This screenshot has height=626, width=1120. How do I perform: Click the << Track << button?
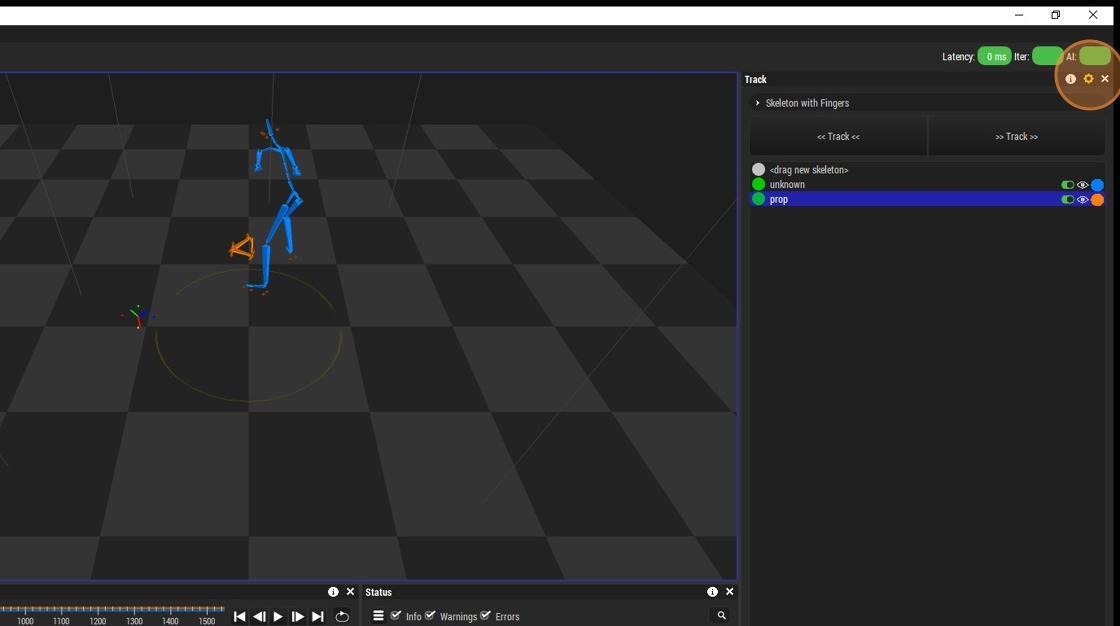point(839,136)
